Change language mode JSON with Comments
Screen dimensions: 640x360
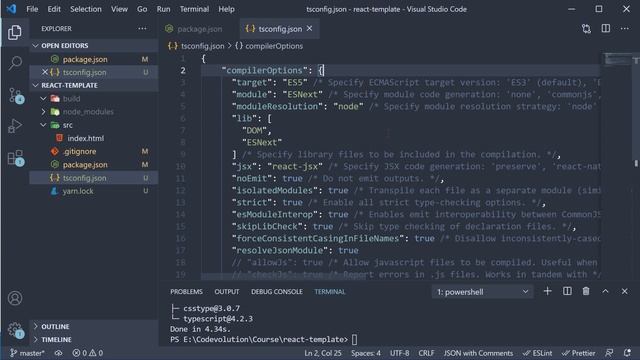tap(478, 353)
